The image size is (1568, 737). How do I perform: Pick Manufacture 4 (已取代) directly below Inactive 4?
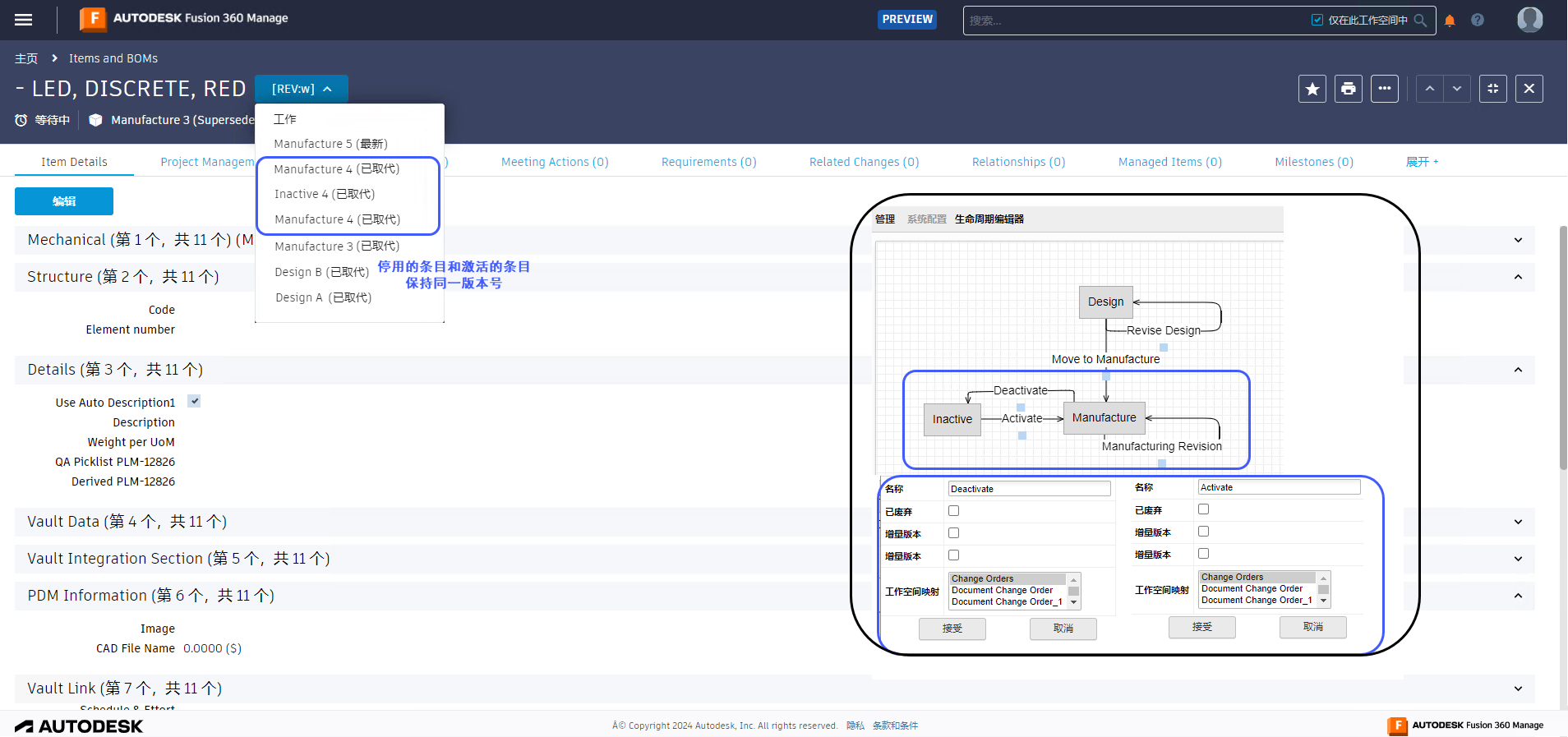pyautogui.click(x=338, y=219)
